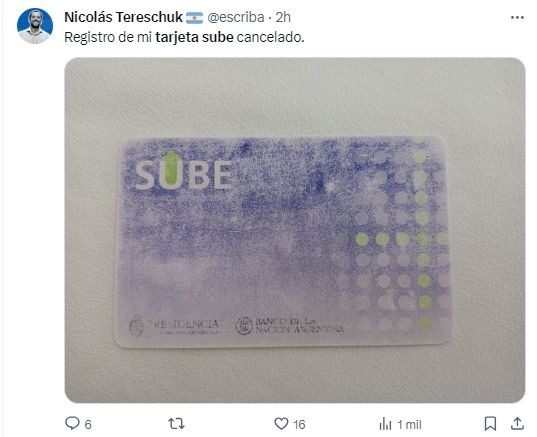Click the 2h timestamp
This screenshot has height=437, width=537.
point(283,17)
